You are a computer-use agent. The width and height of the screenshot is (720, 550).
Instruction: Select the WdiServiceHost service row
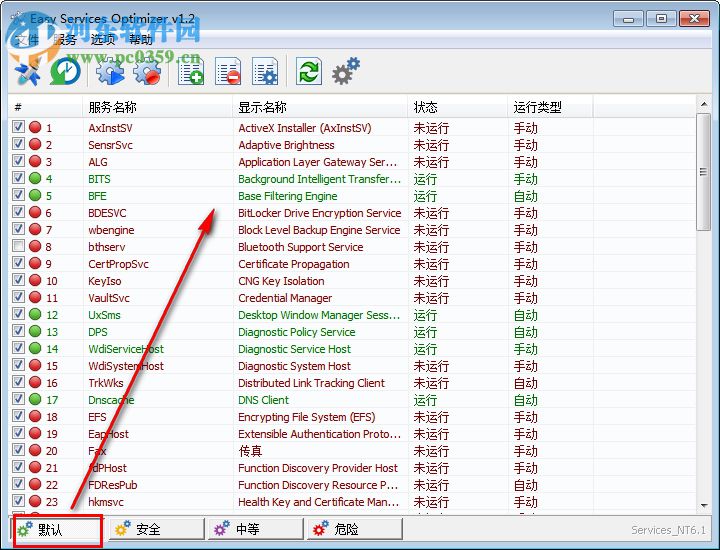click(352, 348)
